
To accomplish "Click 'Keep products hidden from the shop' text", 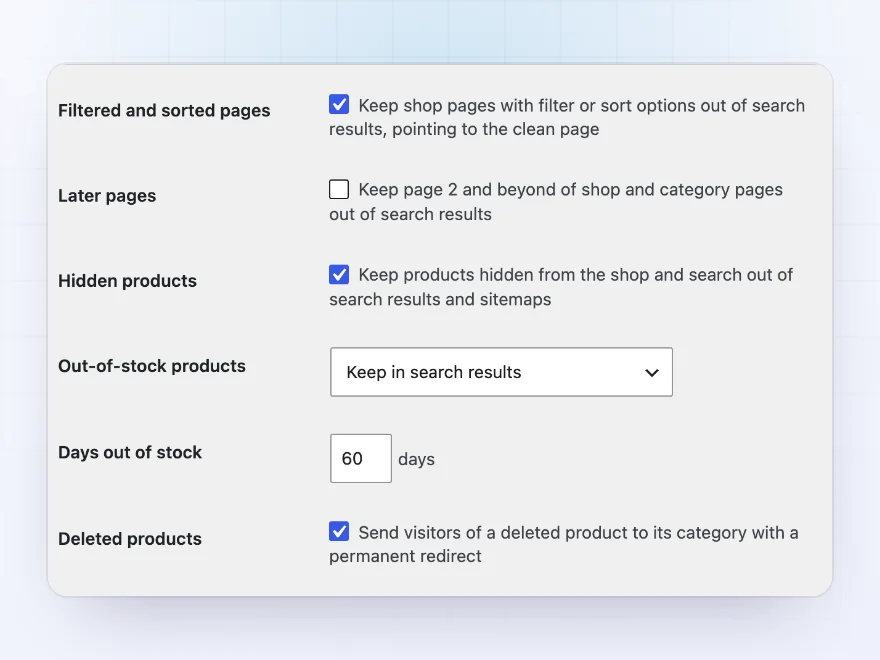I will coord(561,287).
